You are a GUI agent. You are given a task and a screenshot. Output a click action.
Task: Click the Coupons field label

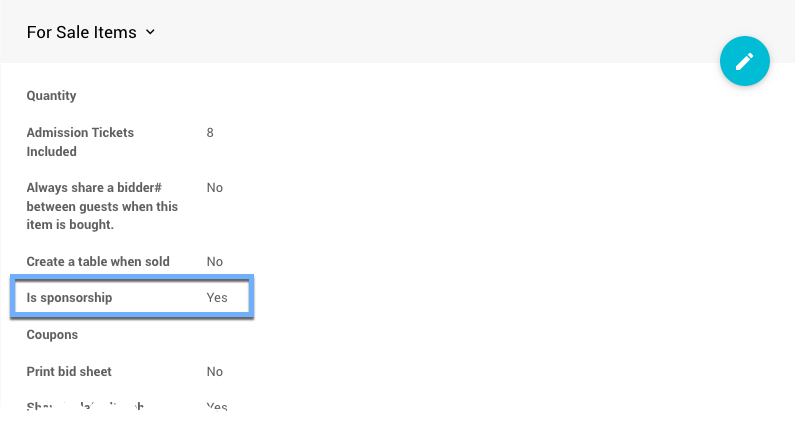(x=52, y=335)
